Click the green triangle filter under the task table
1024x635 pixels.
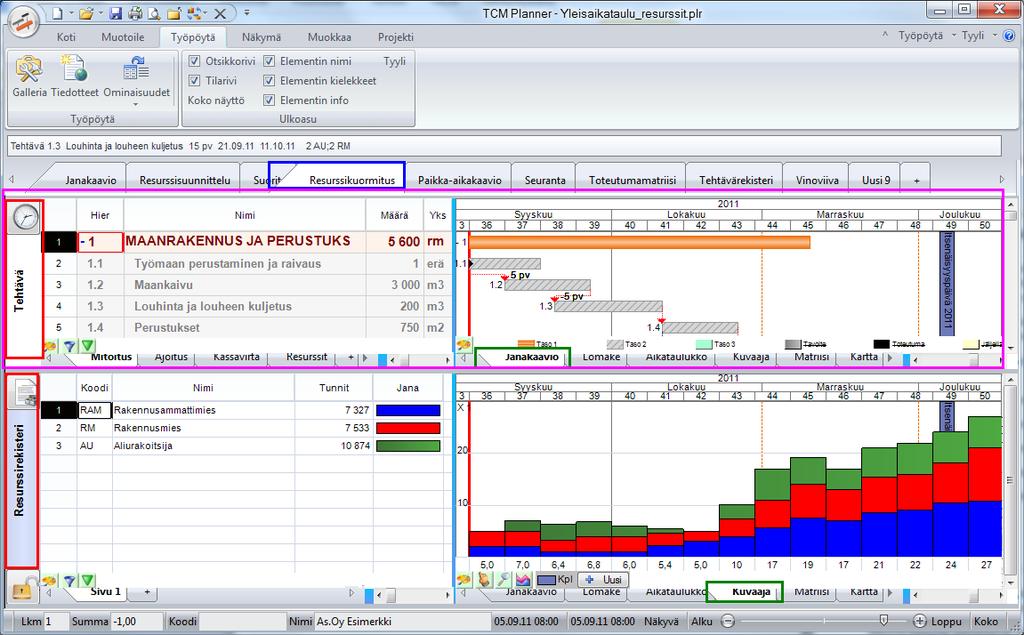88,346
